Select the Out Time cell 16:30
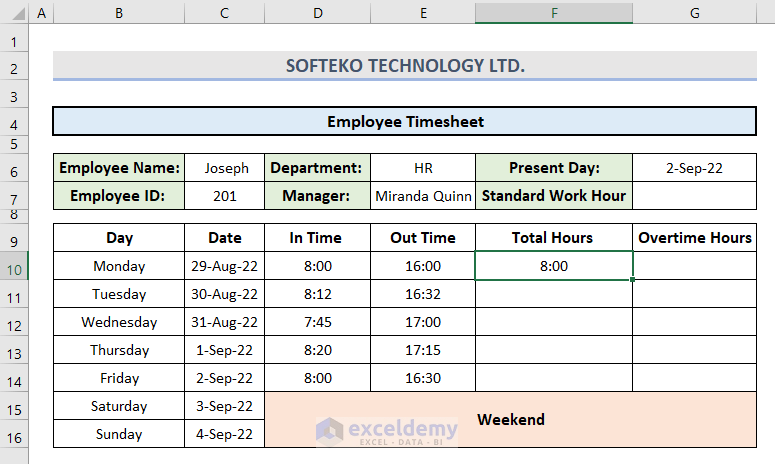Image resolution: width=775 pixels, height=464 pixels. 423,378
